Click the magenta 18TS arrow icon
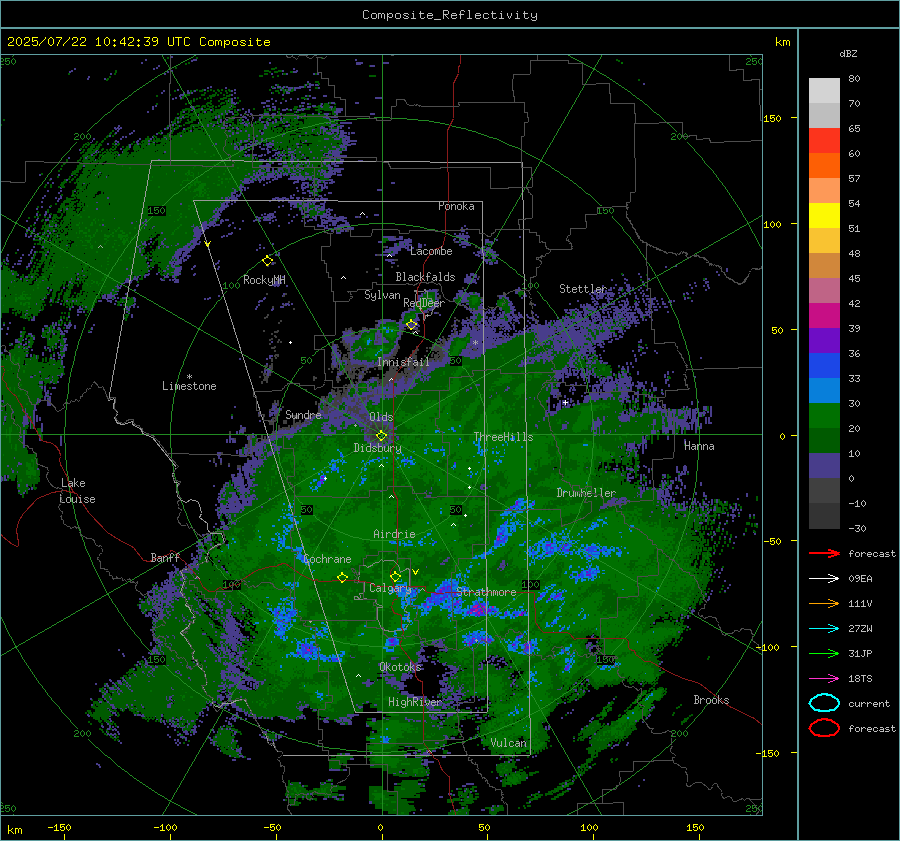Screen dimensions: 900x841 [824, 679]
